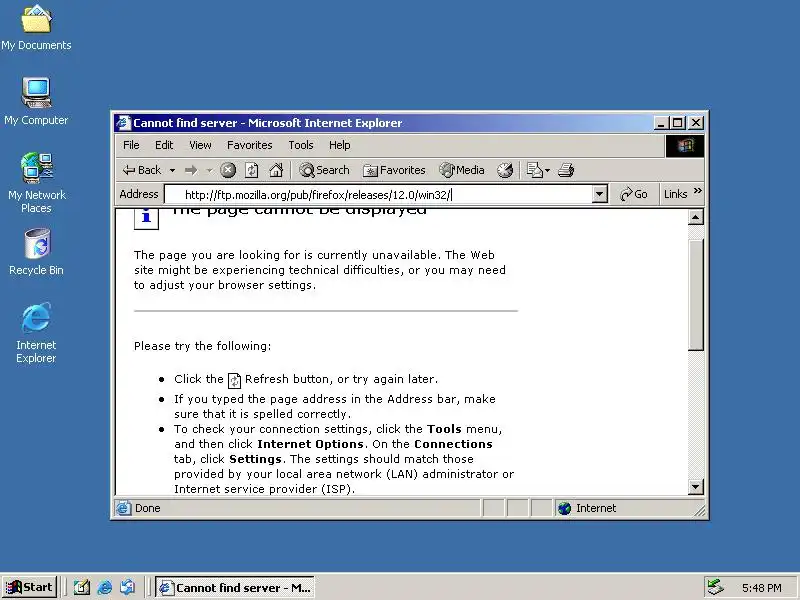Select the My Computer desktop icon
800x600 pixels.
pyautogui.click(x=36, y=102)
